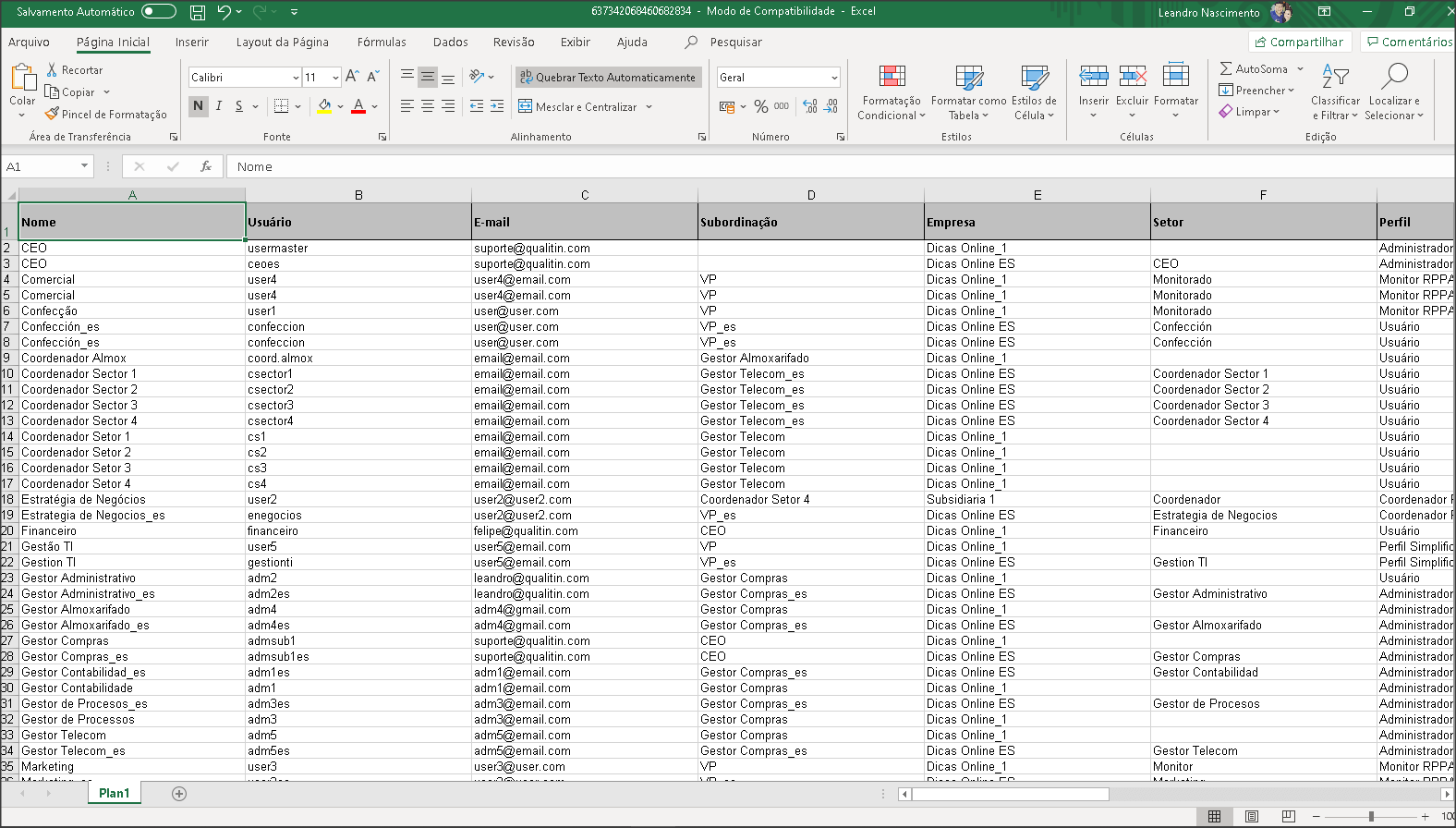Align text right
Image resolution: width=1456 pixels, height=828 pixels.
(x=448, y=106)
